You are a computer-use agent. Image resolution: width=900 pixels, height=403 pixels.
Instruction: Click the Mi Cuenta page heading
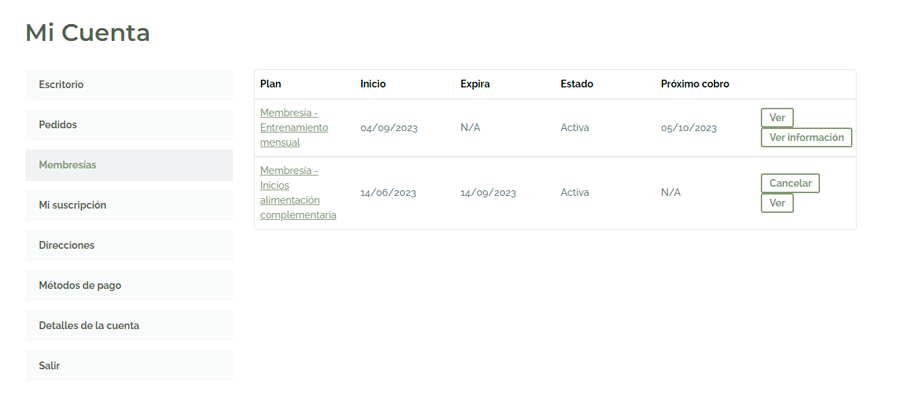coord(88,33)
